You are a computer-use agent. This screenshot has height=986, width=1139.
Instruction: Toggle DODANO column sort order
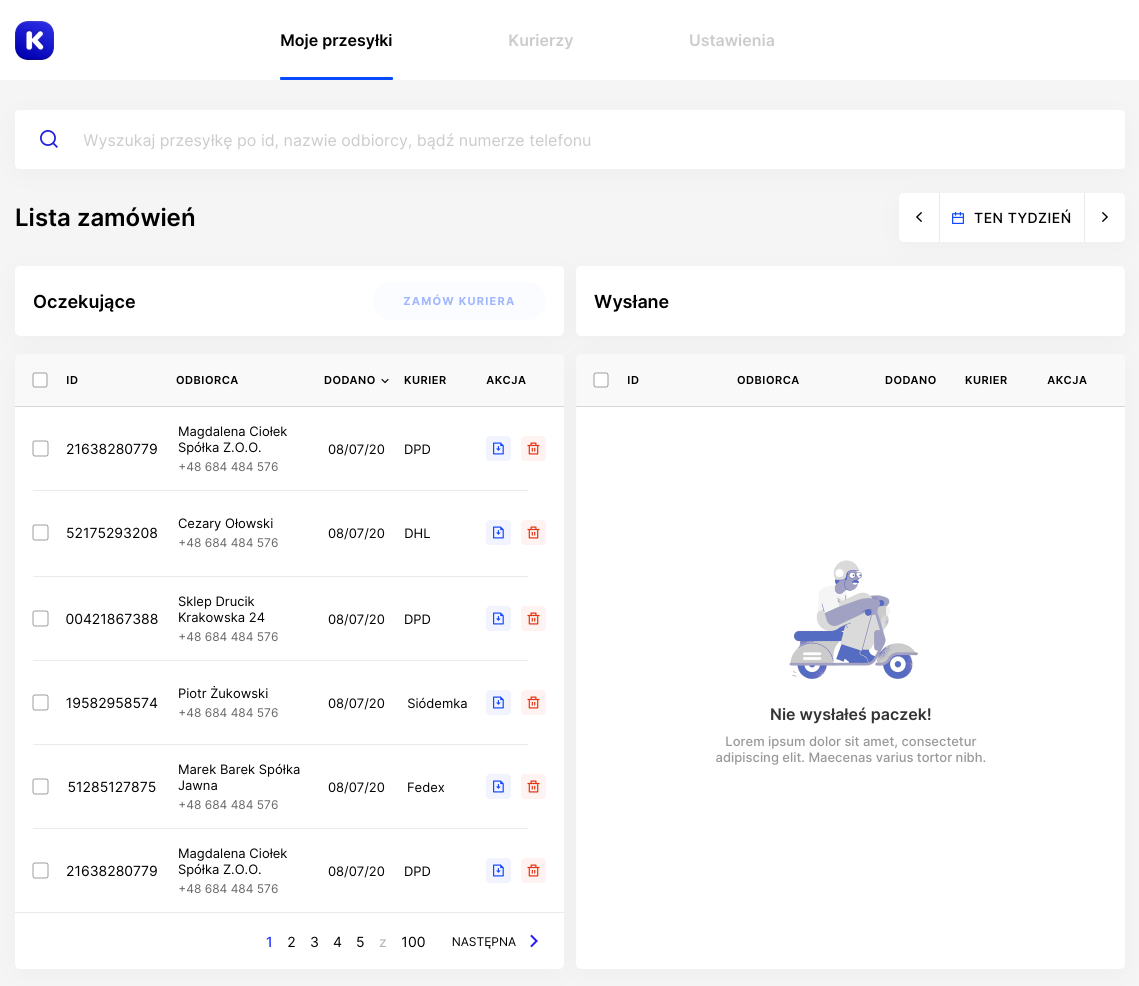[x=356, y=380]
